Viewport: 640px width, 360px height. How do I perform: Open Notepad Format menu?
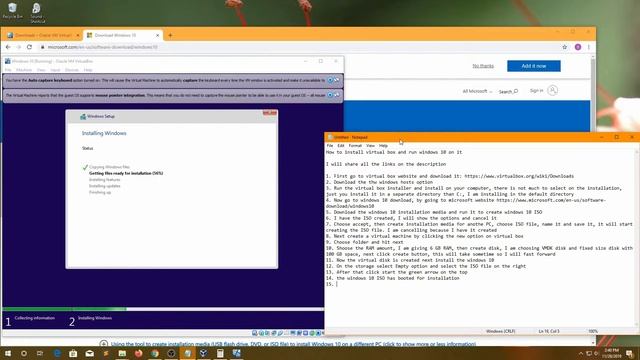355,146
